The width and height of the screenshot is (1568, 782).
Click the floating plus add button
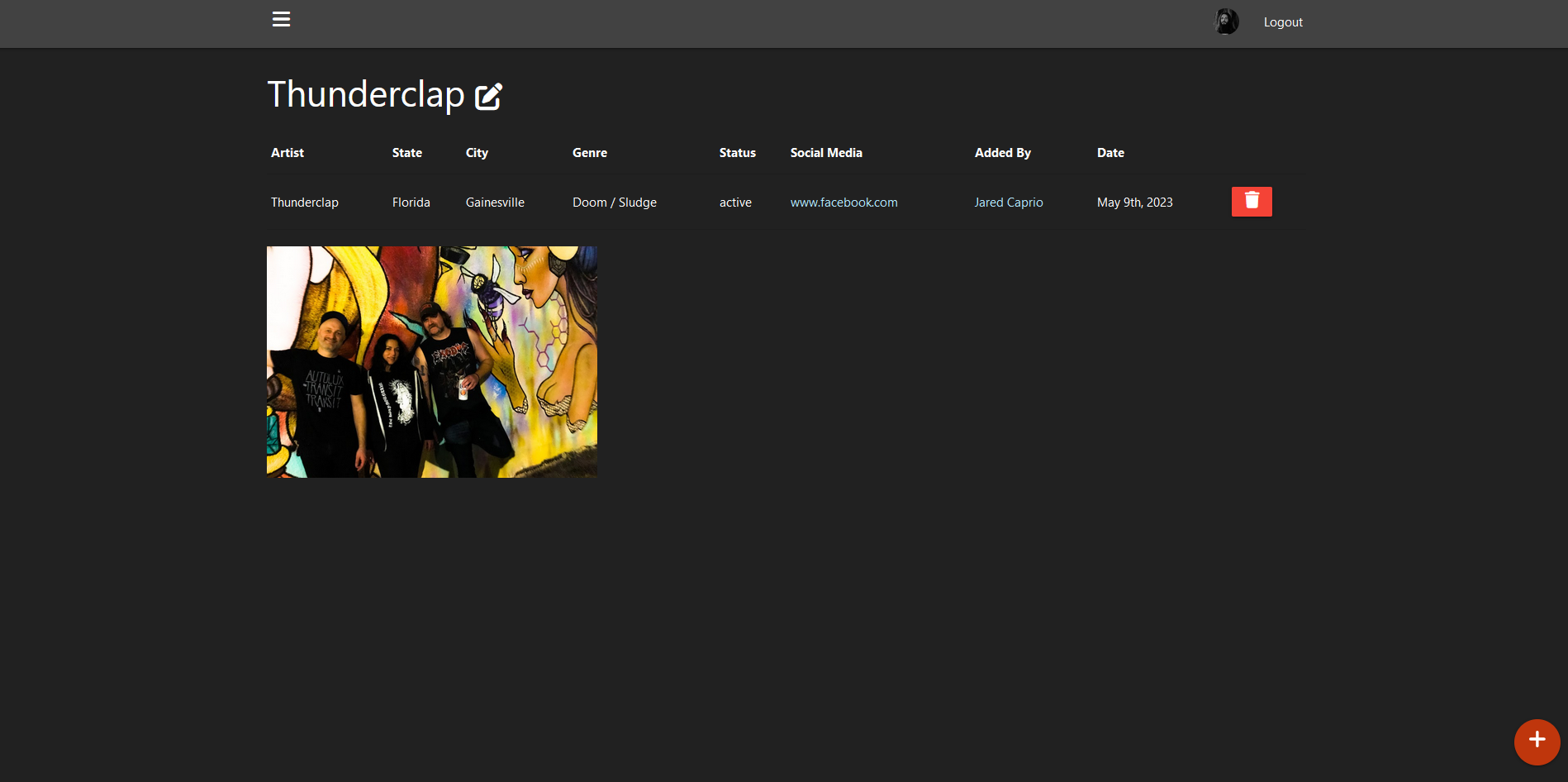[1537, 741]
